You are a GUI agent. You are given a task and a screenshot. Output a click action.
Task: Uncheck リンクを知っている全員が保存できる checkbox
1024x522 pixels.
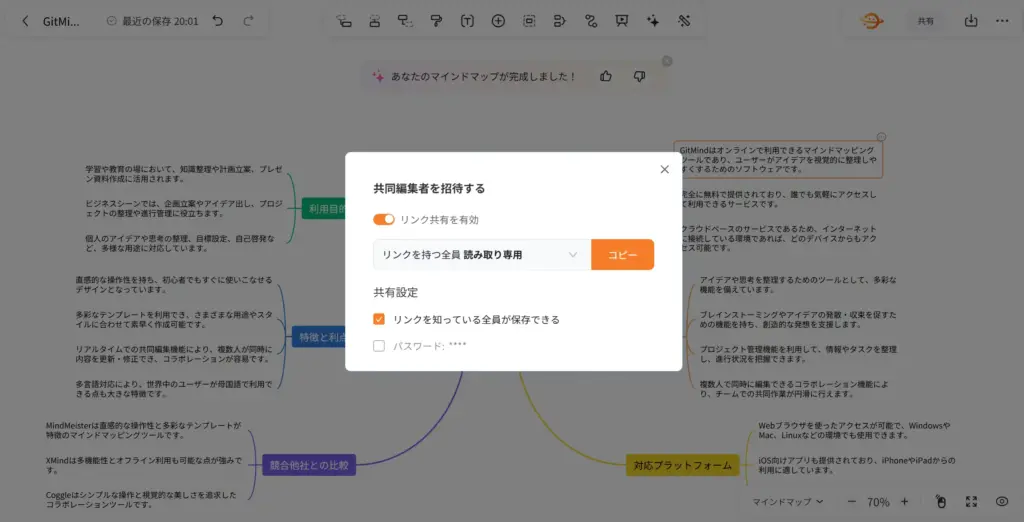[x=379, y=319]
